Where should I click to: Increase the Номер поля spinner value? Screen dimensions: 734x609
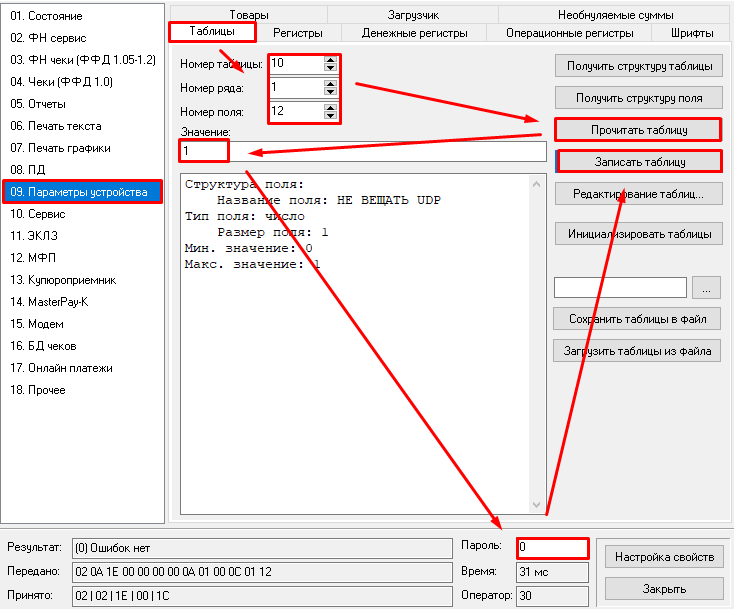point(330,106)
